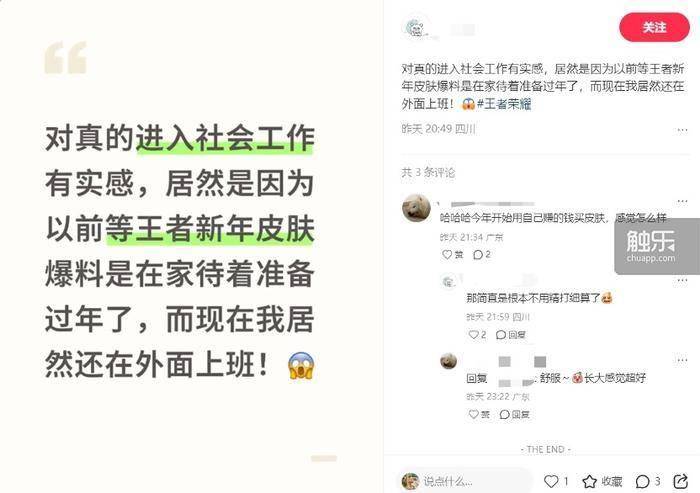Share the post using share icon
The width and height of the screenshot is (700, 493).
pos(680,481)
